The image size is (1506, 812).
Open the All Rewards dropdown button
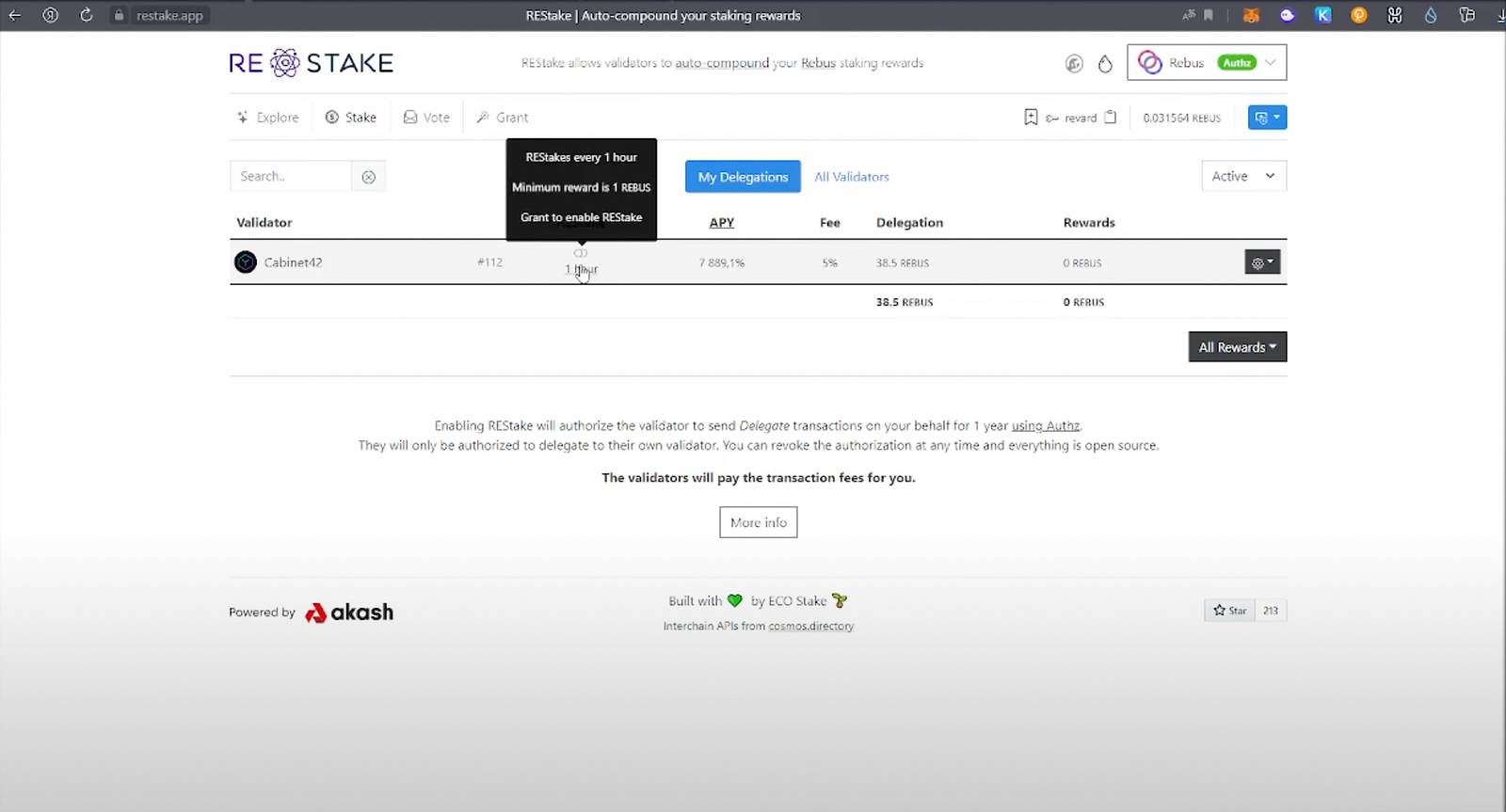(1237, 347)
